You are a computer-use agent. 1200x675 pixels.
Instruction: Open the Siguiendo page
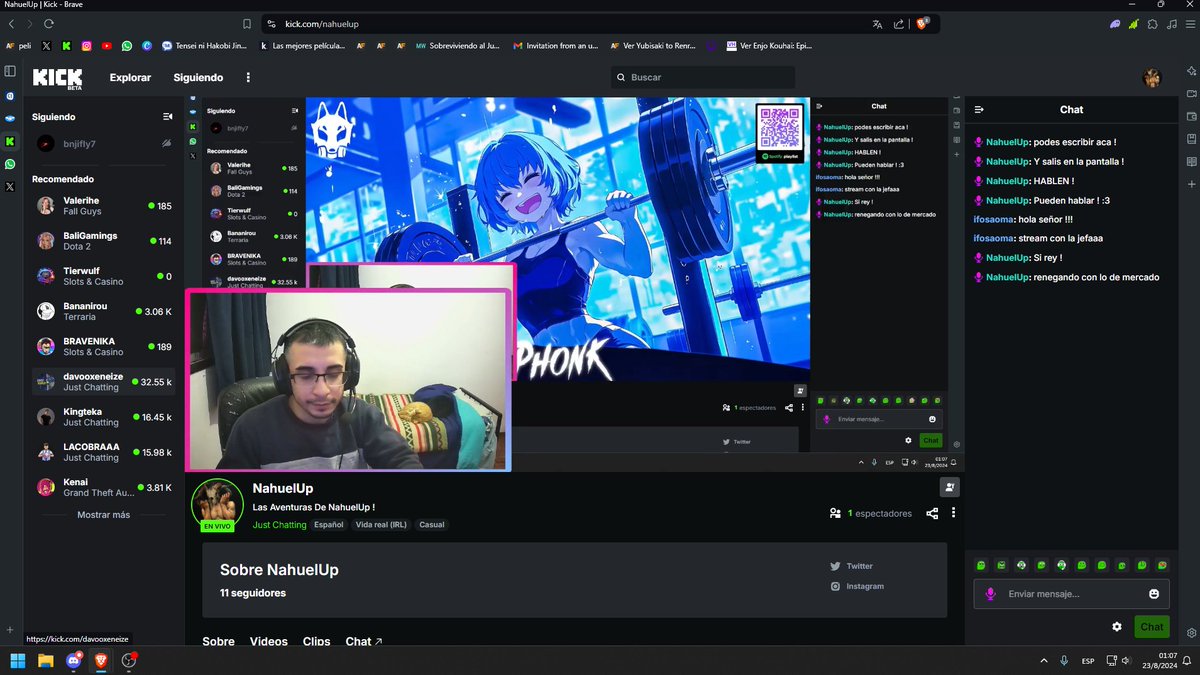coord(198,77)
